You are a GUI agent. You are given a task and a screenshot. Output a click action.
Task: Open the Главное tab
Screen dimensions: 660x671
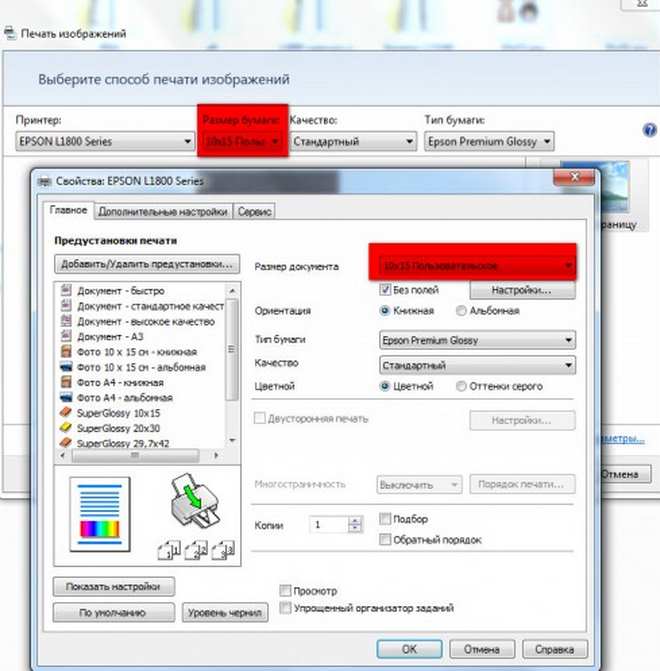pyautogui.click(x=68, y=210)
